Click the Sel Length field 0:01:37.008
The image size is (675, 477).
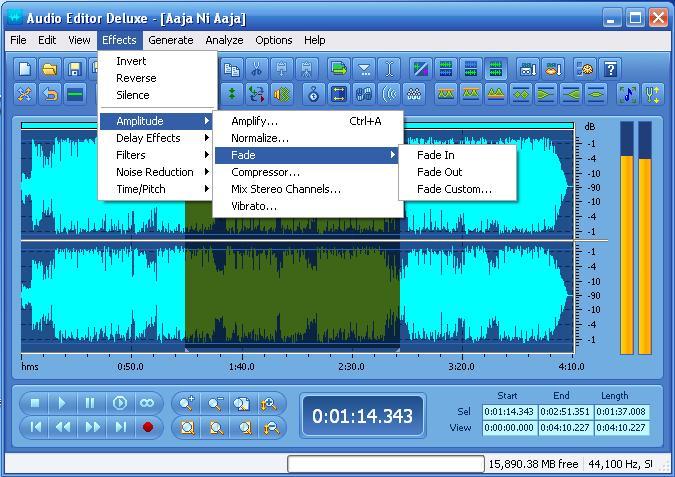(x=621, y=412)
